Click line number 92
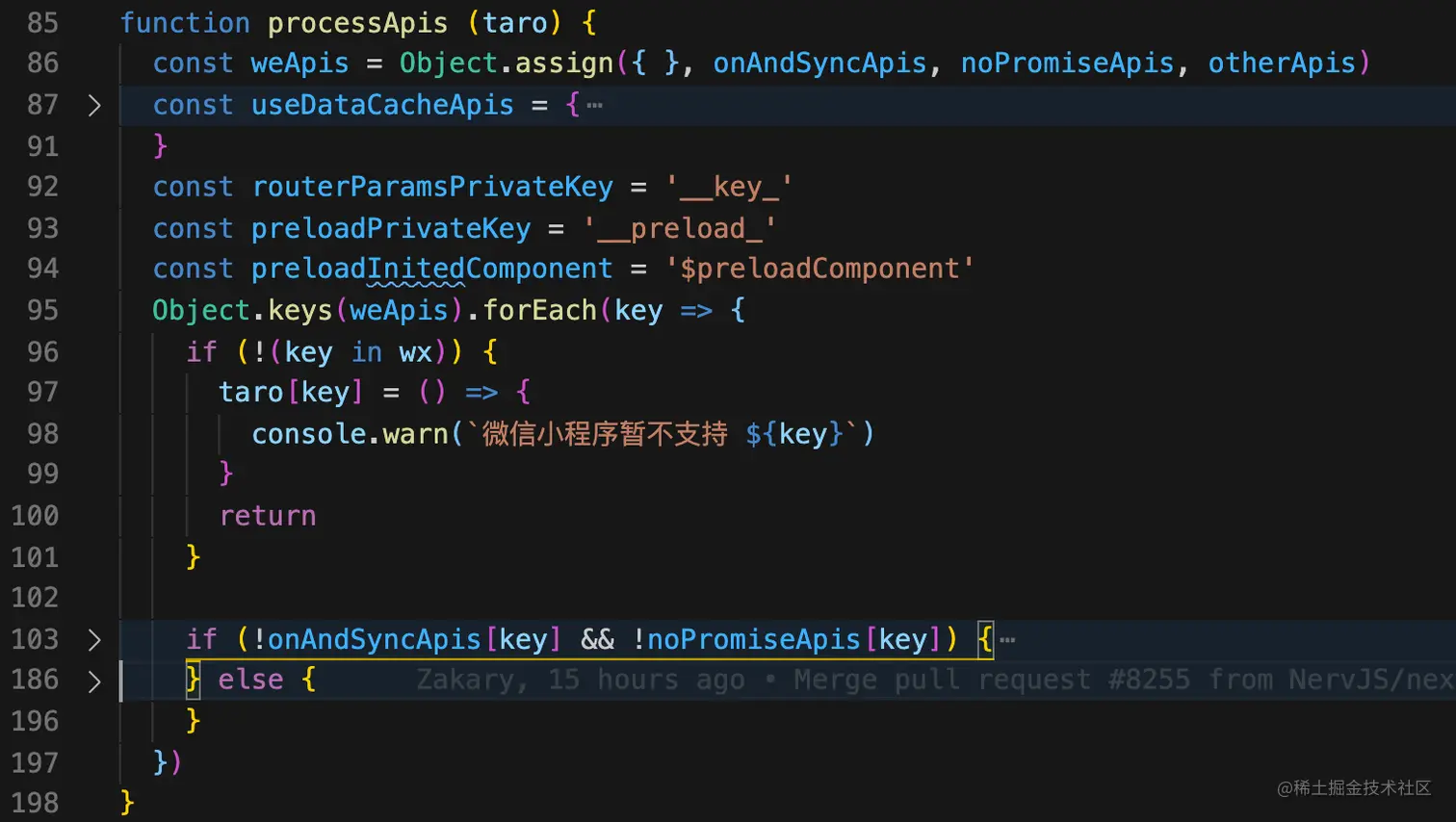Image resolution: width=1456 pixels, height=822 pixels. [42, 187]
